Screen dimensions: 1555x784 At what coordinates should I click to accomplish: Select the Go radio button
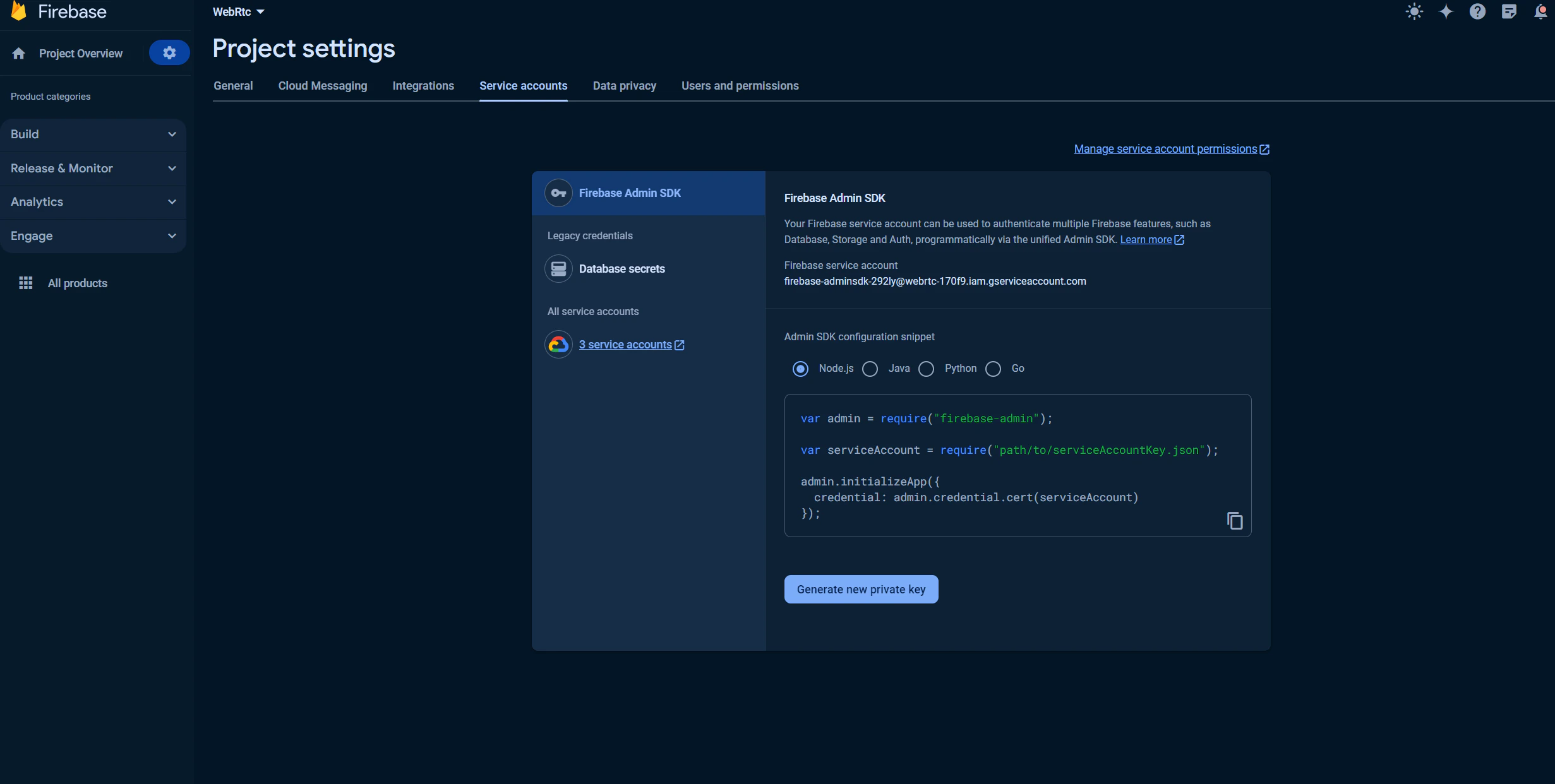pos(993,369)
